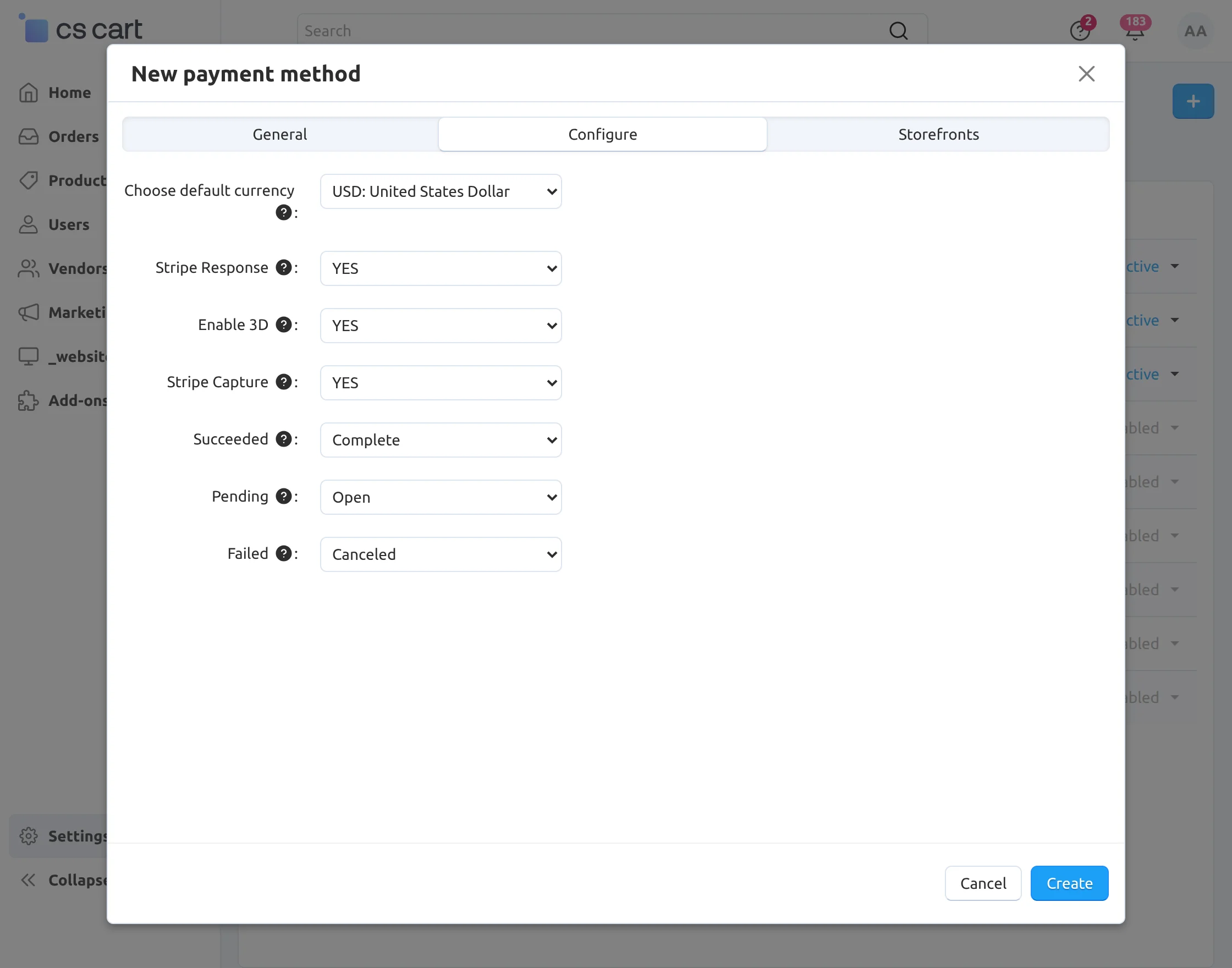The width and height of the screenshot is (1232, 968).
Task: Click the blue plus add button
Action: (1193, 101)
